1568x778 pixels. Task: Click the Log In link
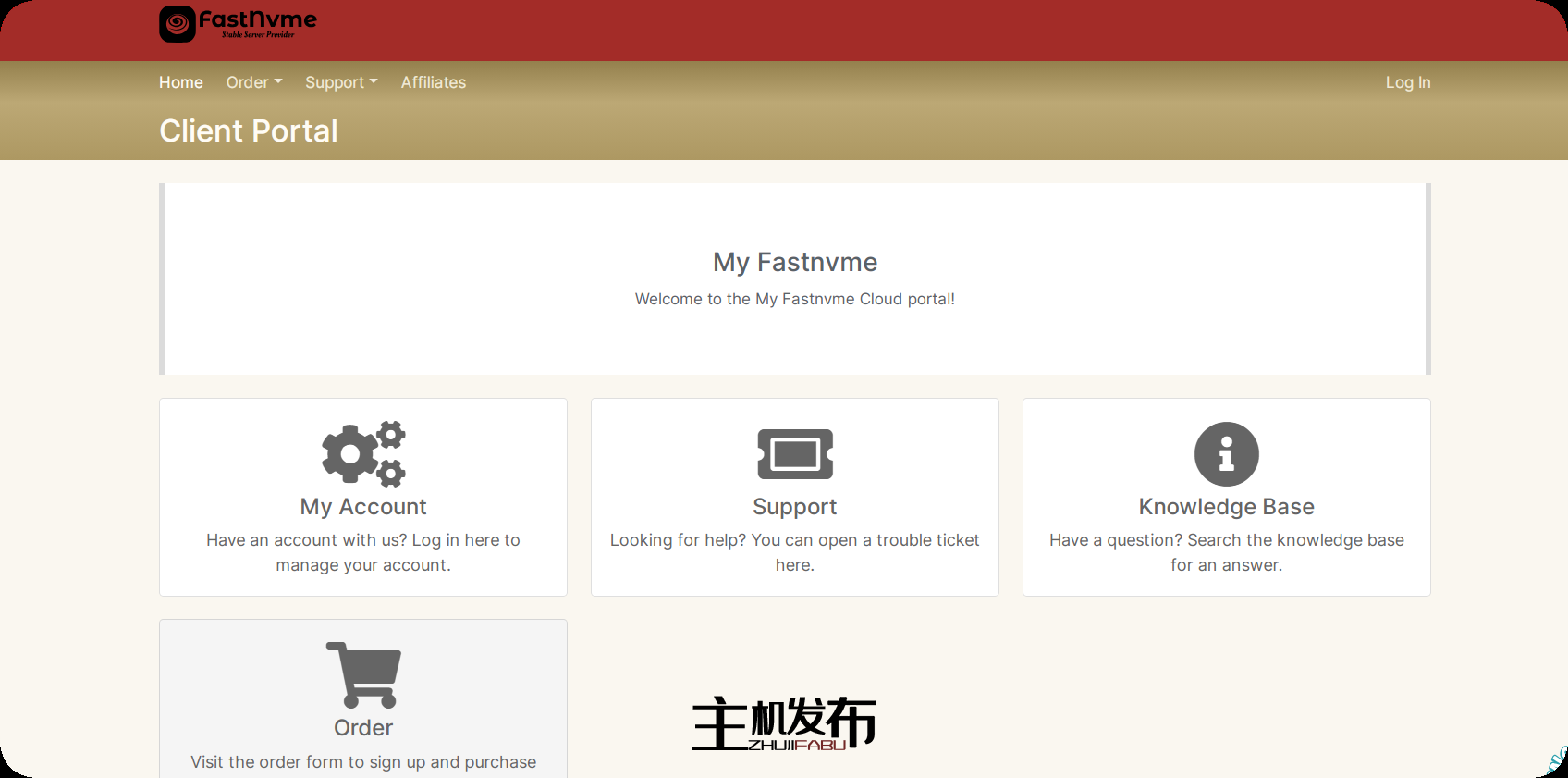click(x=1407, y=82)
